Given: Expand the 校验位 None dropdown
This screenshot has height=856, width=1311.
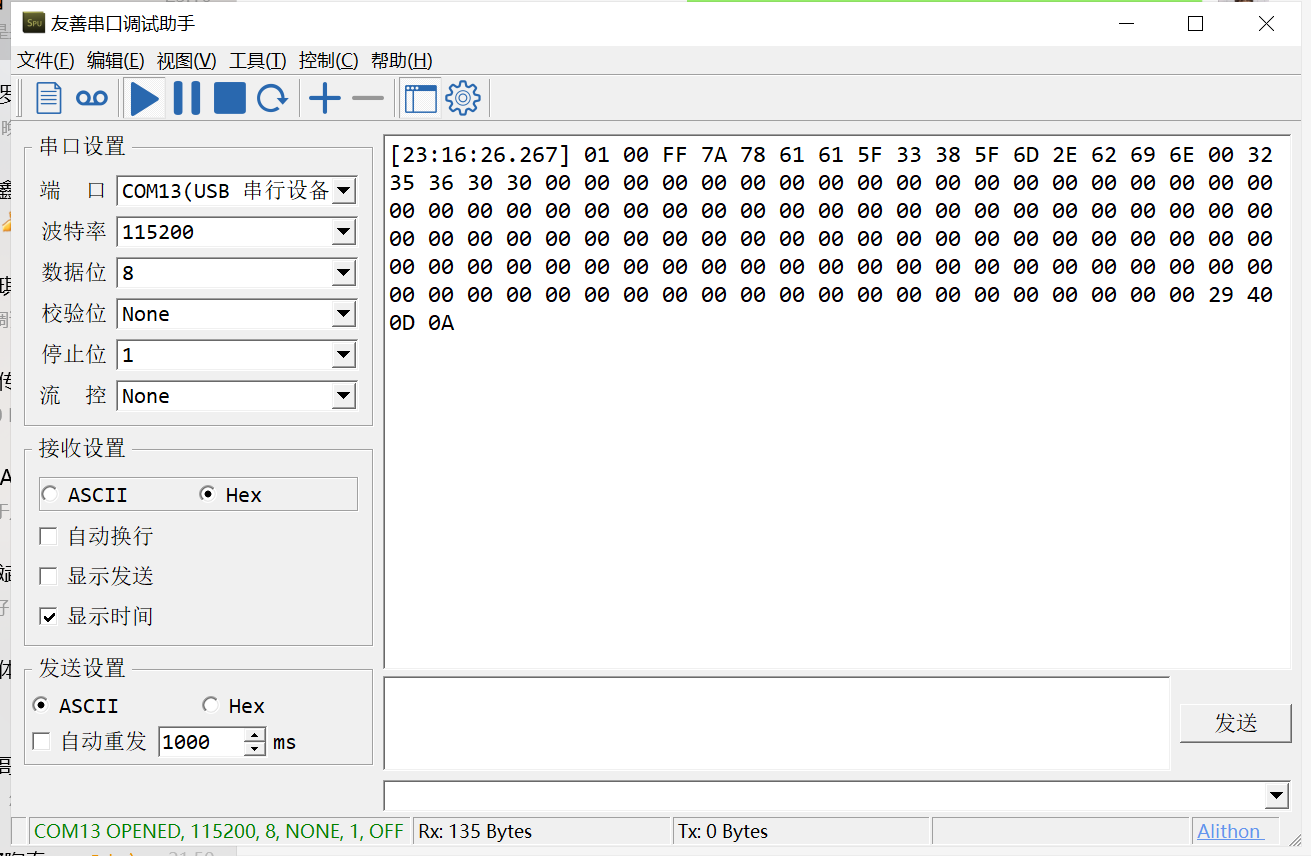Looking at the screenshot, I should pos(343,314).
